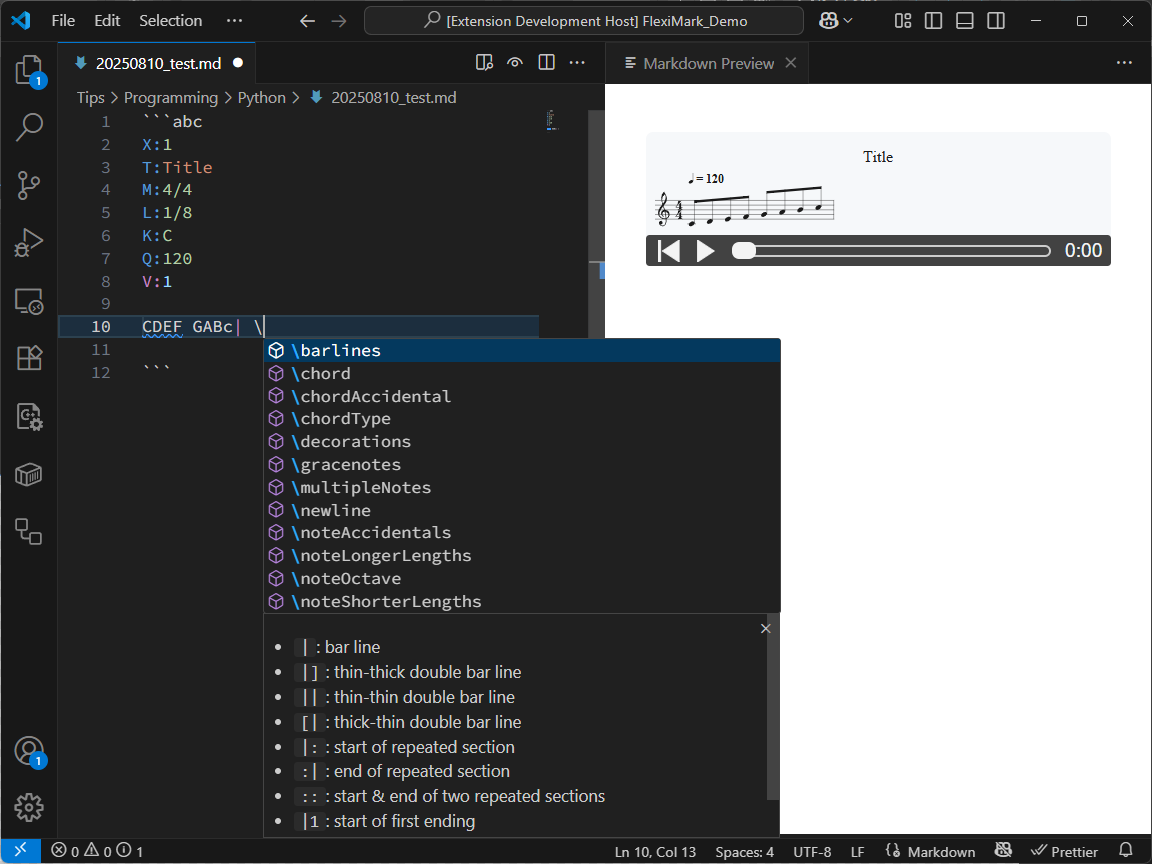
Task: Open Remote Explorer in activity bar
Action: click(x=29, y=300)
